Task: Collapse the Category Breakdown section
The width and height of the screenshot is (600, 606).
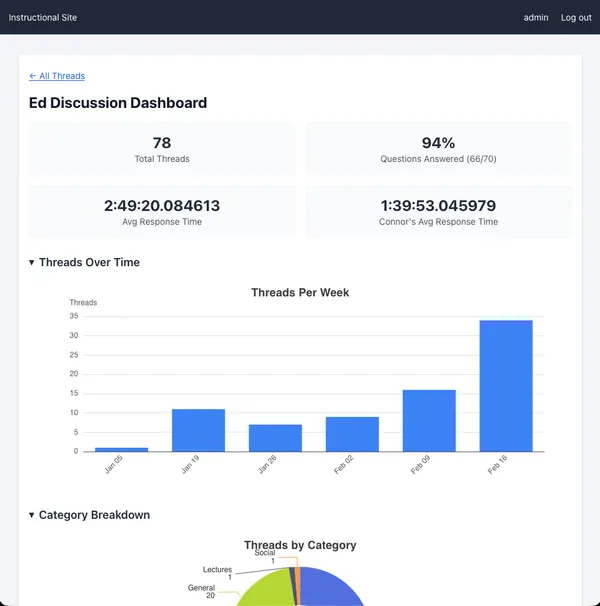Action: pos(89,515)
